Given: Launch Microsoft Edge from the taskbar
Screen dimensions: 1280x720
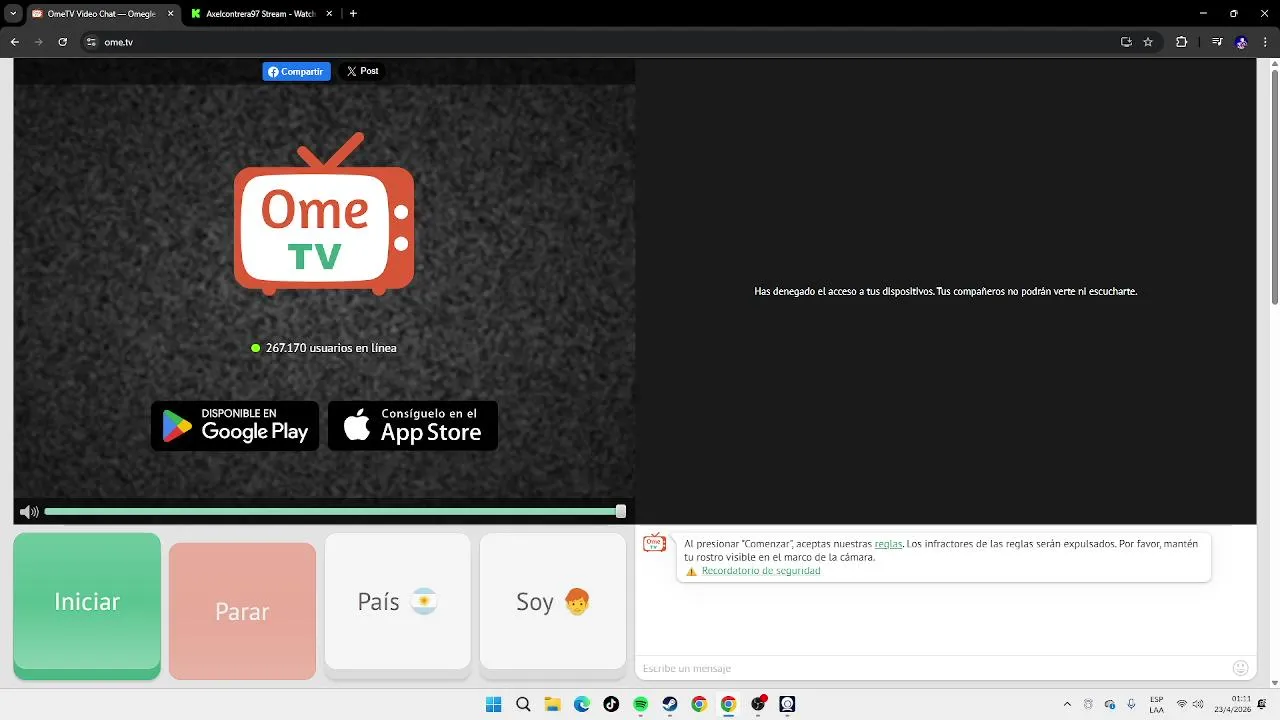Looking at the screenshot, I should point(582,704).
